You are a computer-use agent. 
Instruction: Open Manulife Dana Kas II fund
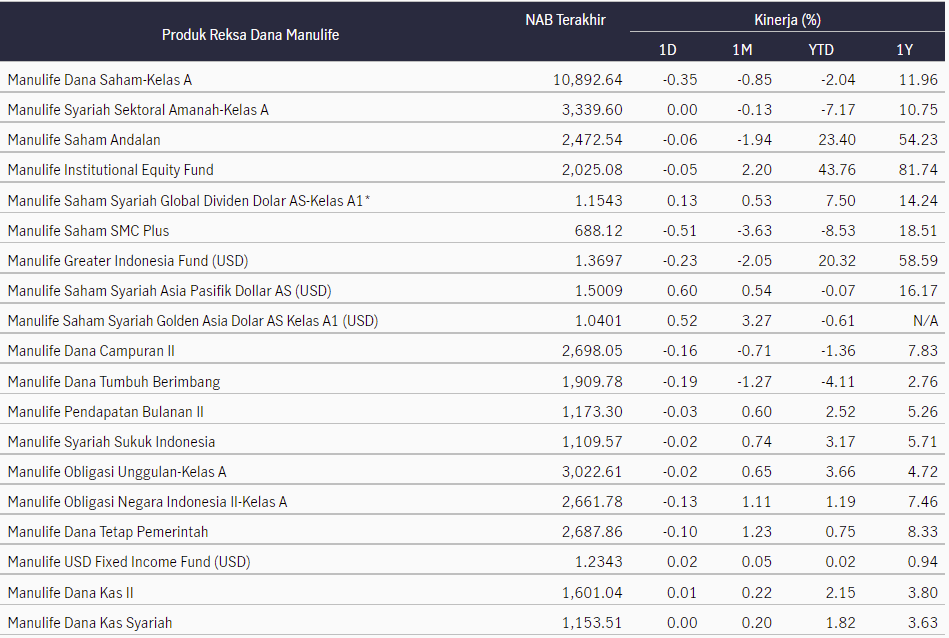[x=71, y=593]
